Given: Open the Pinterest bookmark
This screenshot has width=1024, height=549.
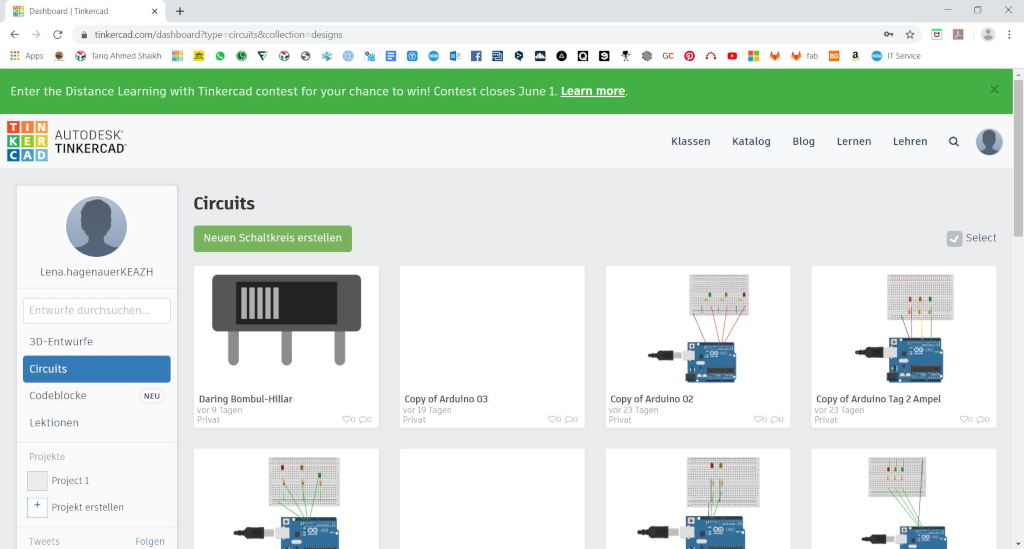Looking at the screenshot, I should point(690,56).
